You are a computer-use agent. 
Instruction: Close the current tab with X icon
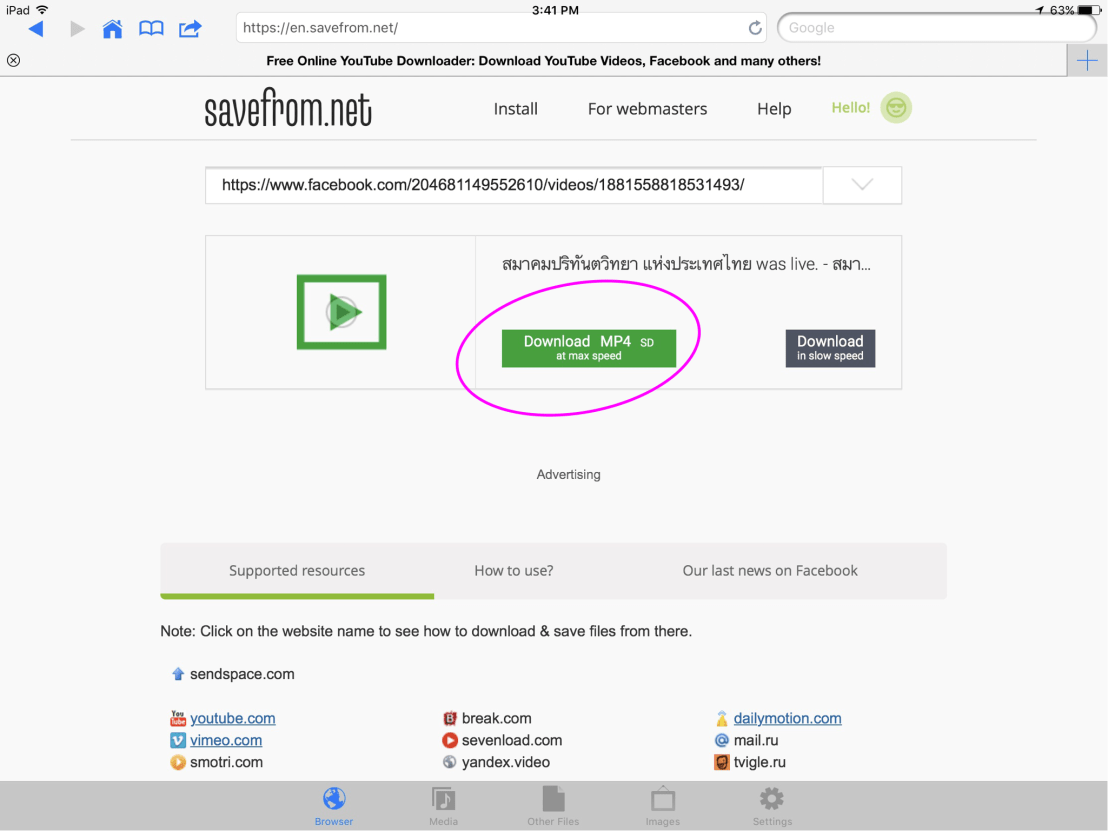(13, 61)
